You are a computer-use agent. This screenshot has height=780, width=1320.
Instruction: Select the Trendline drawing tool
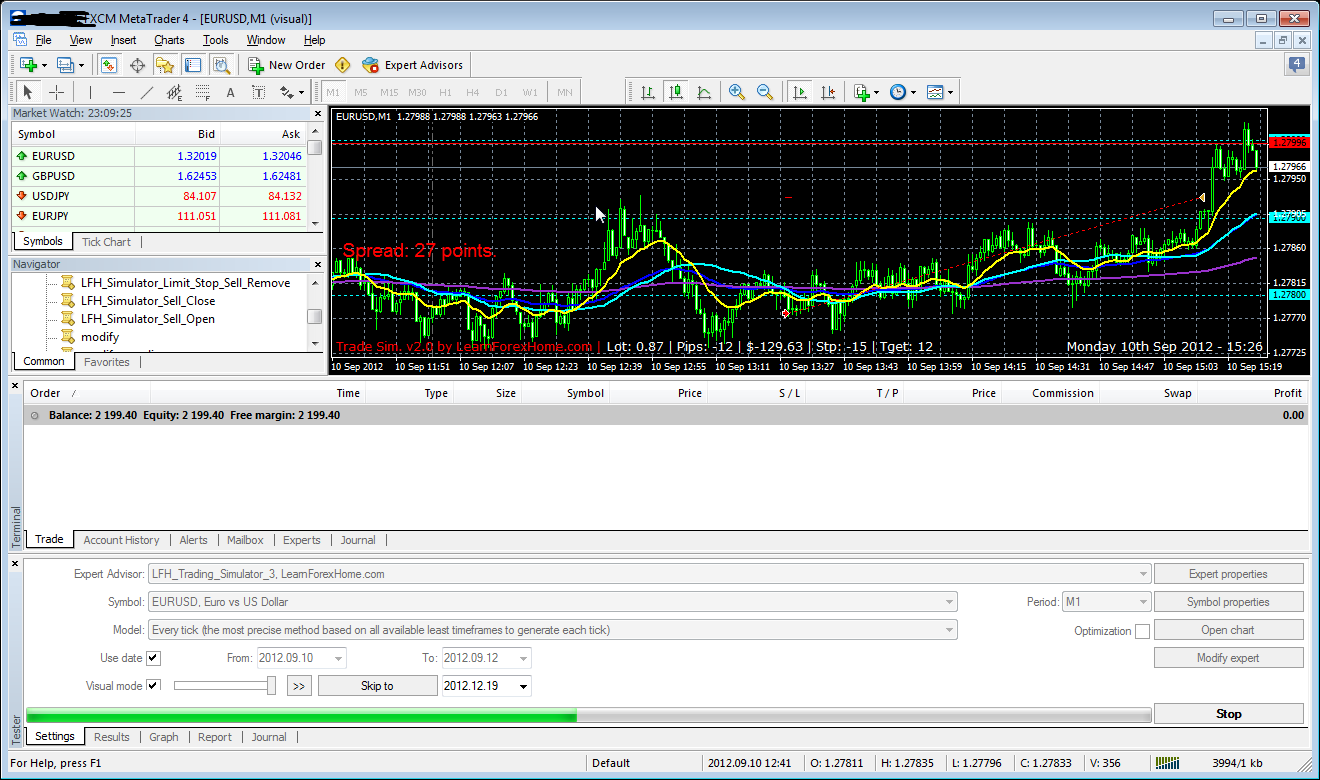[146, 93]
